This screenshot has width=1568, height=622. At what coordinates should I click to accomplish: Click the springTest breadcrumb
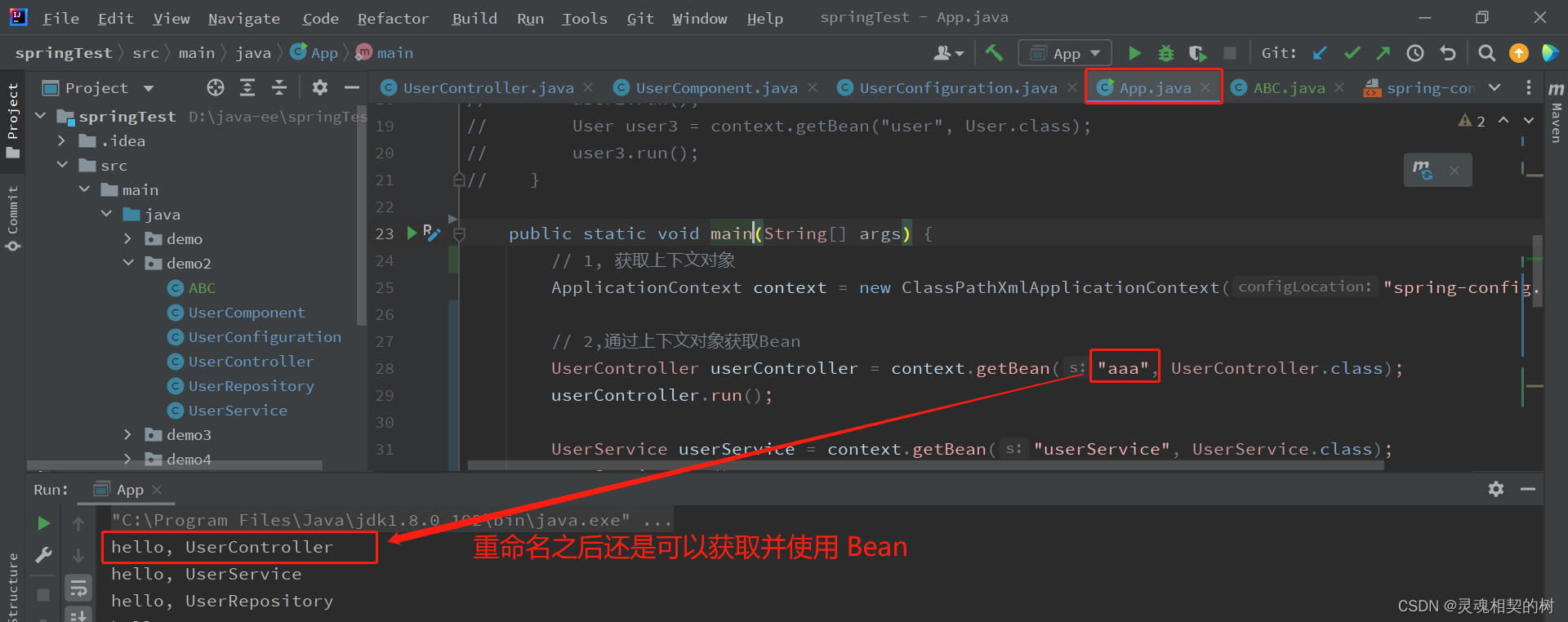(63, 53)
